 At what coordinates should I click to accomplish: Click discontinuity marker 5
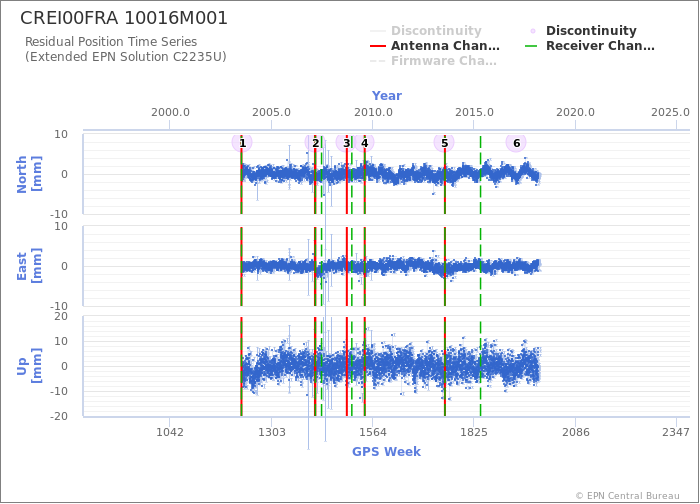(444, 143)
